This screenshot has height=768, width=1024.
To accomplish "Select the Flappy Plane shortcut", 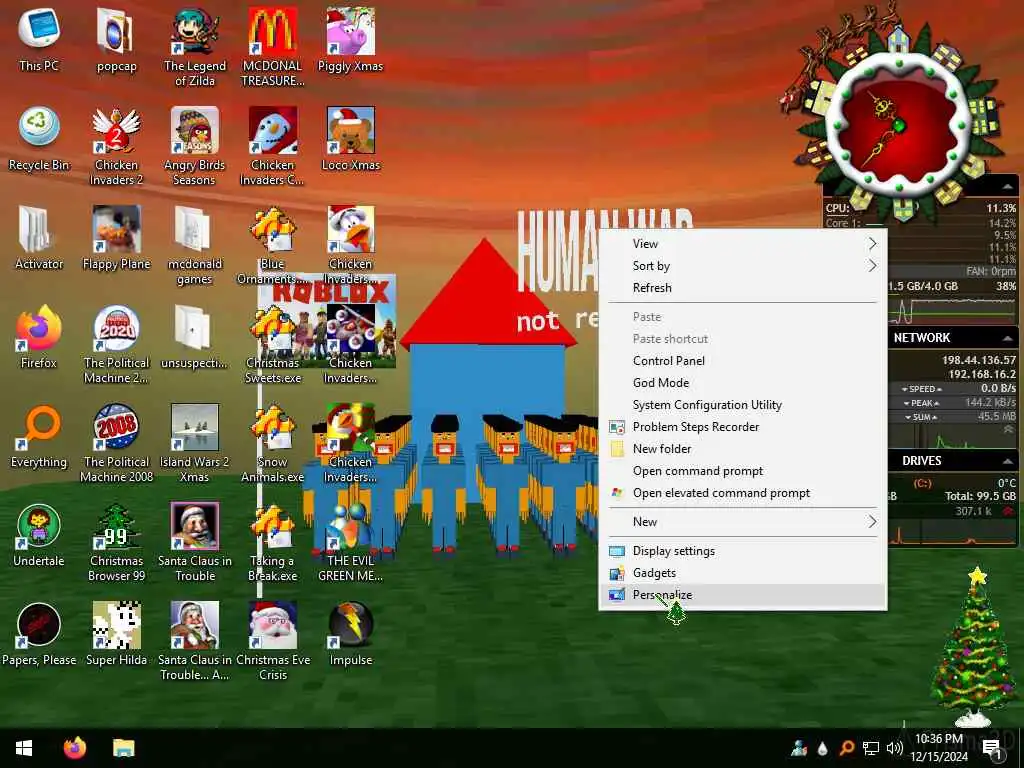I will click(x=116, y=238).
